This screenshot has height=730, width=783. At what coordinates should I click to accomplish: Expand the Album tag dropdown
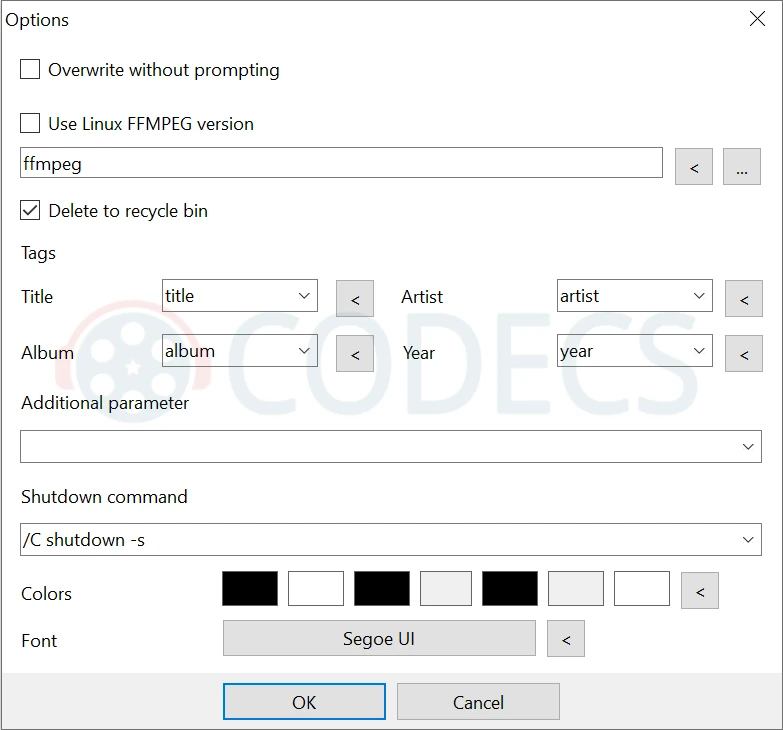click(304, 351)
